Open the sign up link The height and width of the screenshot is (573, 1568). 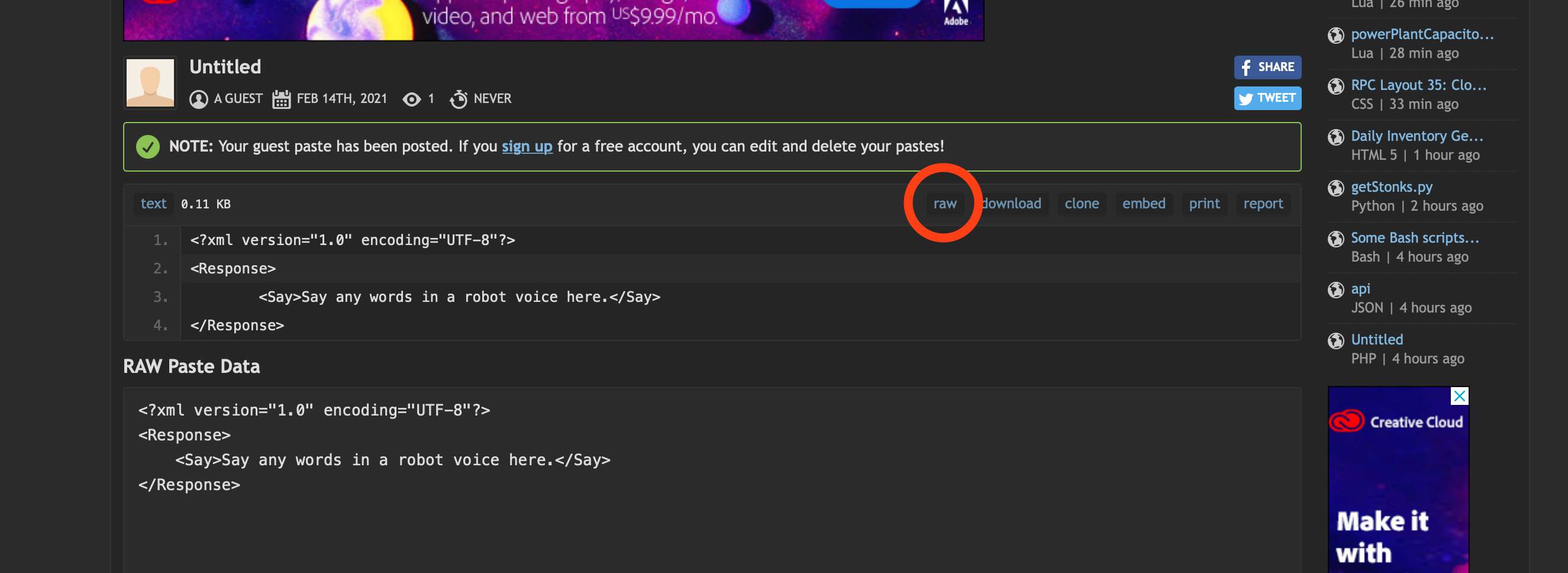527,146
